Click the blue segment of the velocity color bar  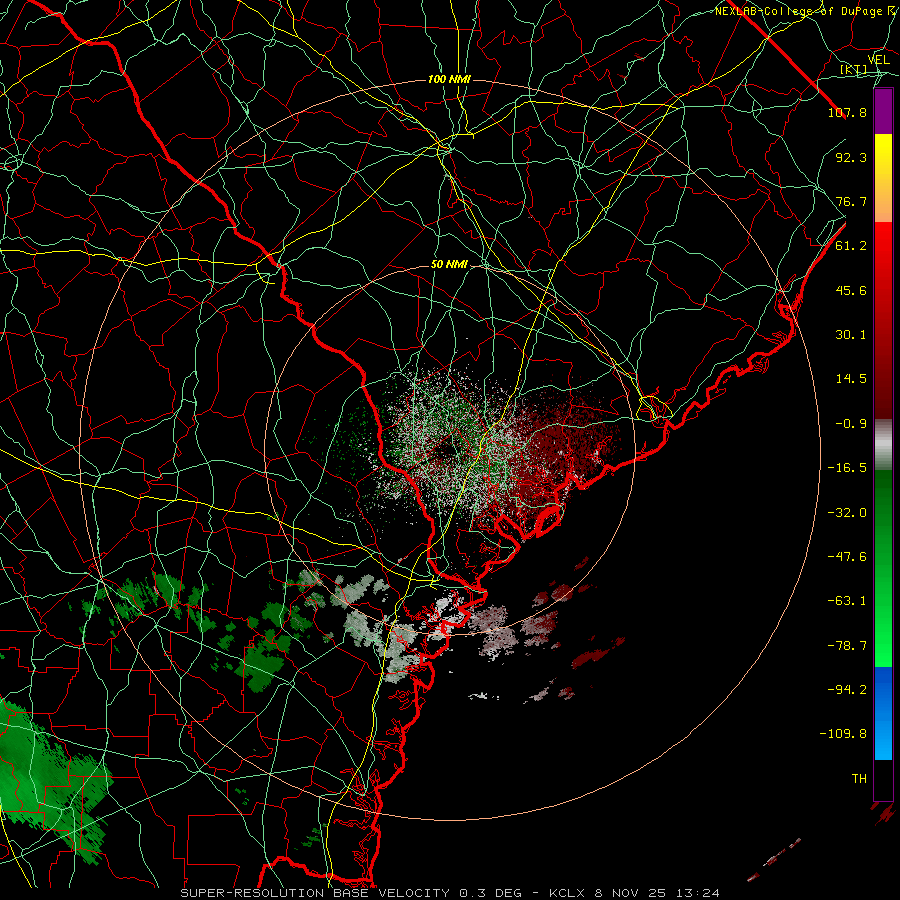click(x=883, y=713)
